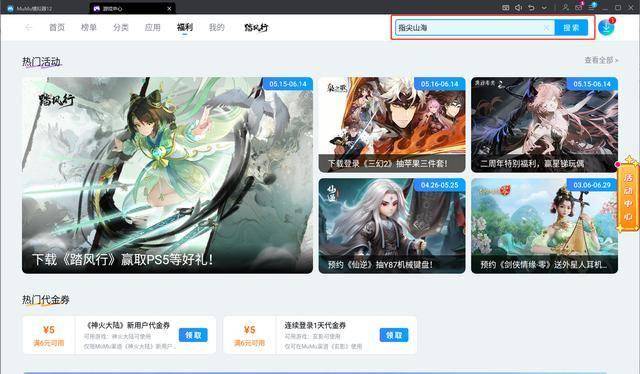Clear the search text with the X icon
640x374 pixels.
click(546, 28)
